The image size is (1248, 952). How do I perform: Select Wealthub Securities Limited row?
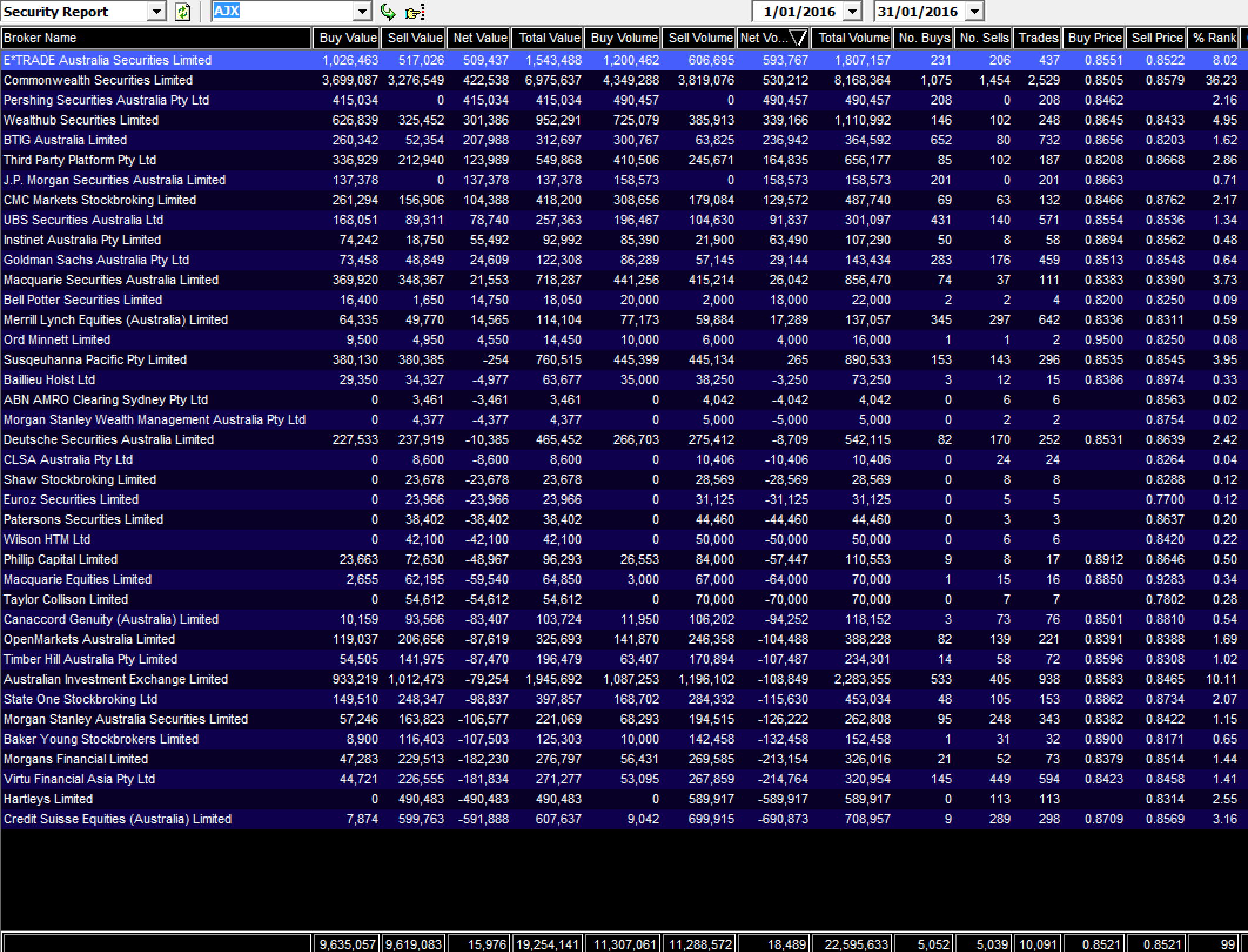pyautogui.click(x=624, y=120)
